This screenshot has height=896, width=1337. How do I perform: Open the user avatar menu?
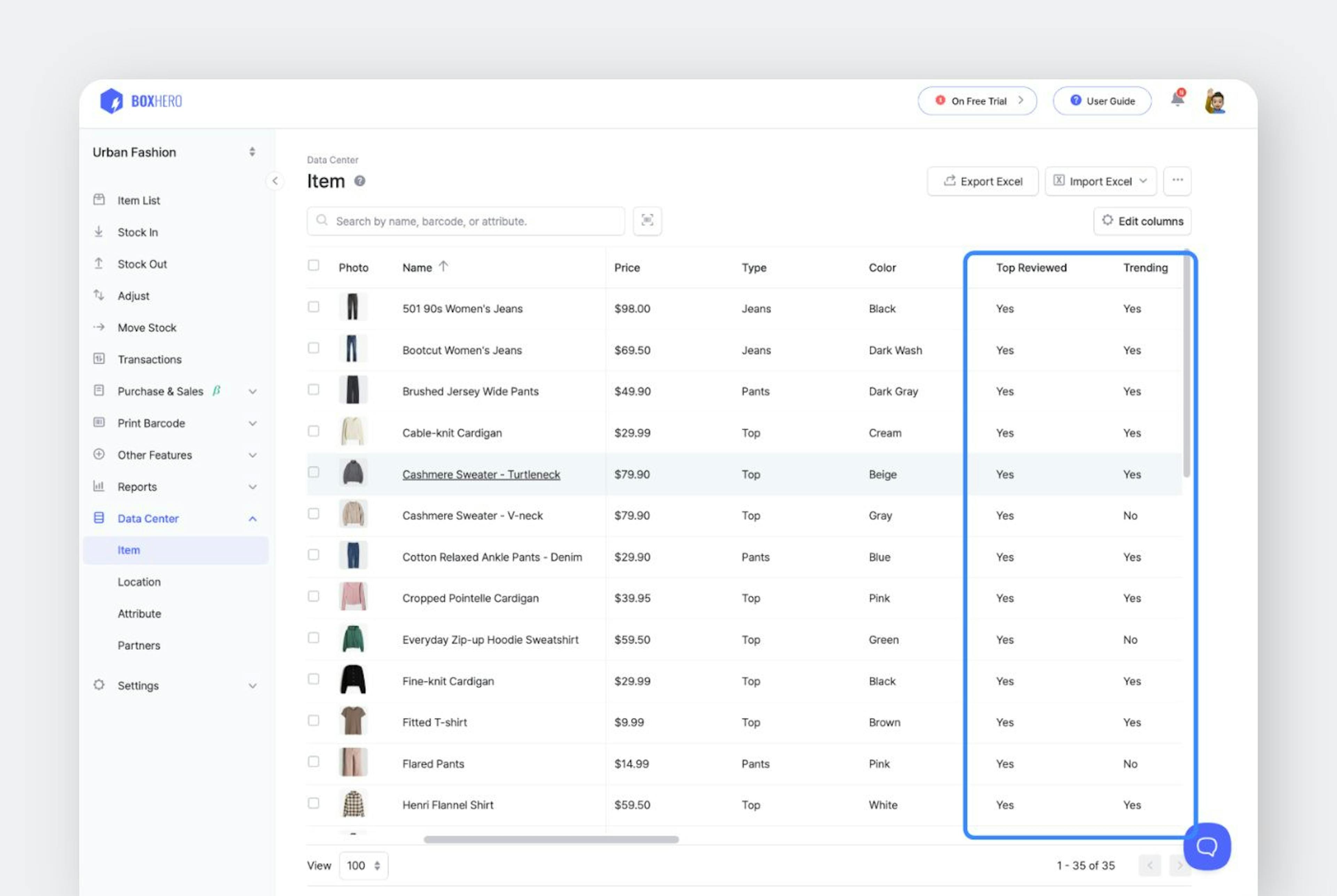(x=1215, y=102)
